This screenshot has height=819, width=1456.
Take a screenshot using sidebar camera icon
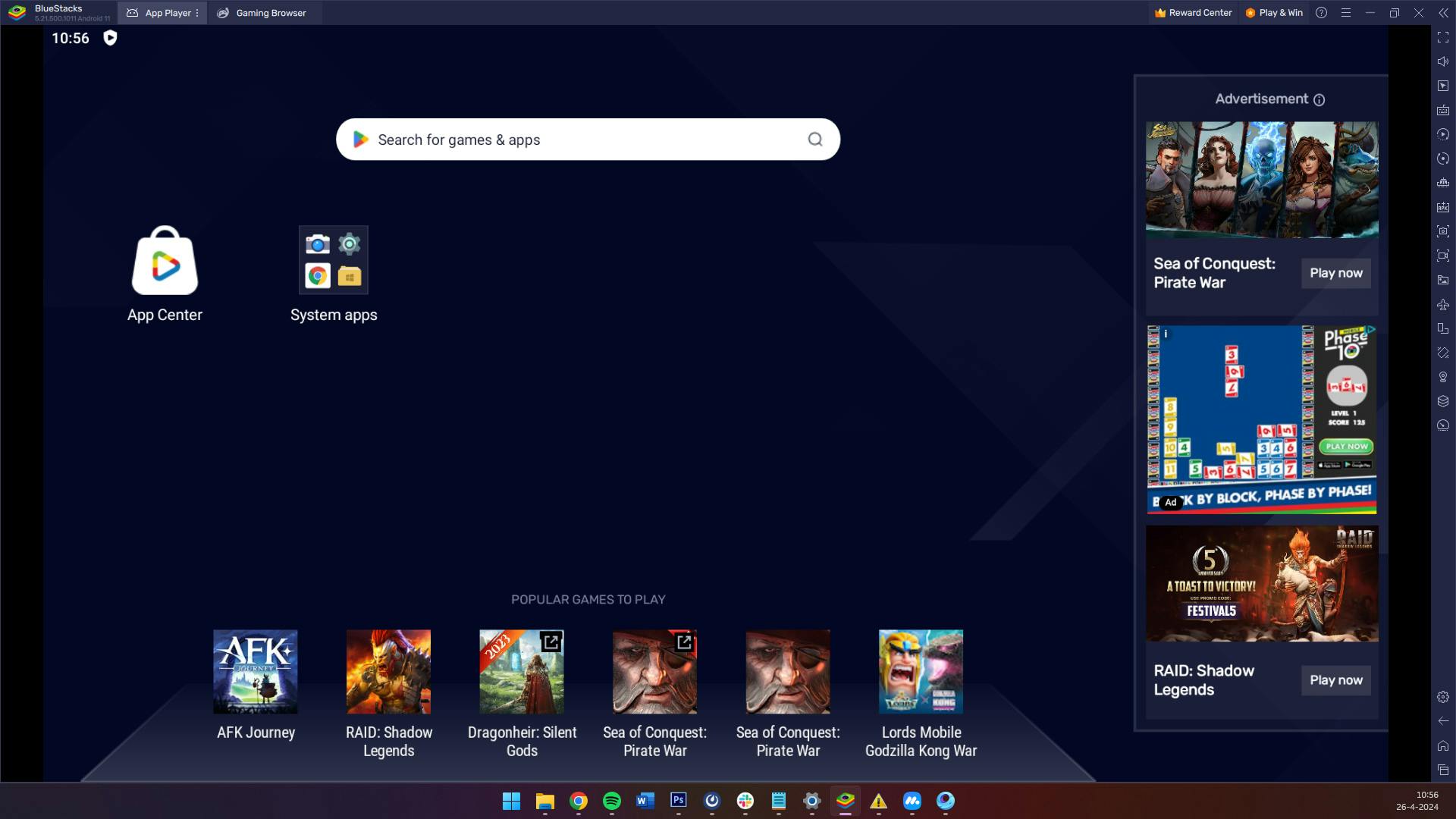pyautogui.click(x=1443, y=231)
